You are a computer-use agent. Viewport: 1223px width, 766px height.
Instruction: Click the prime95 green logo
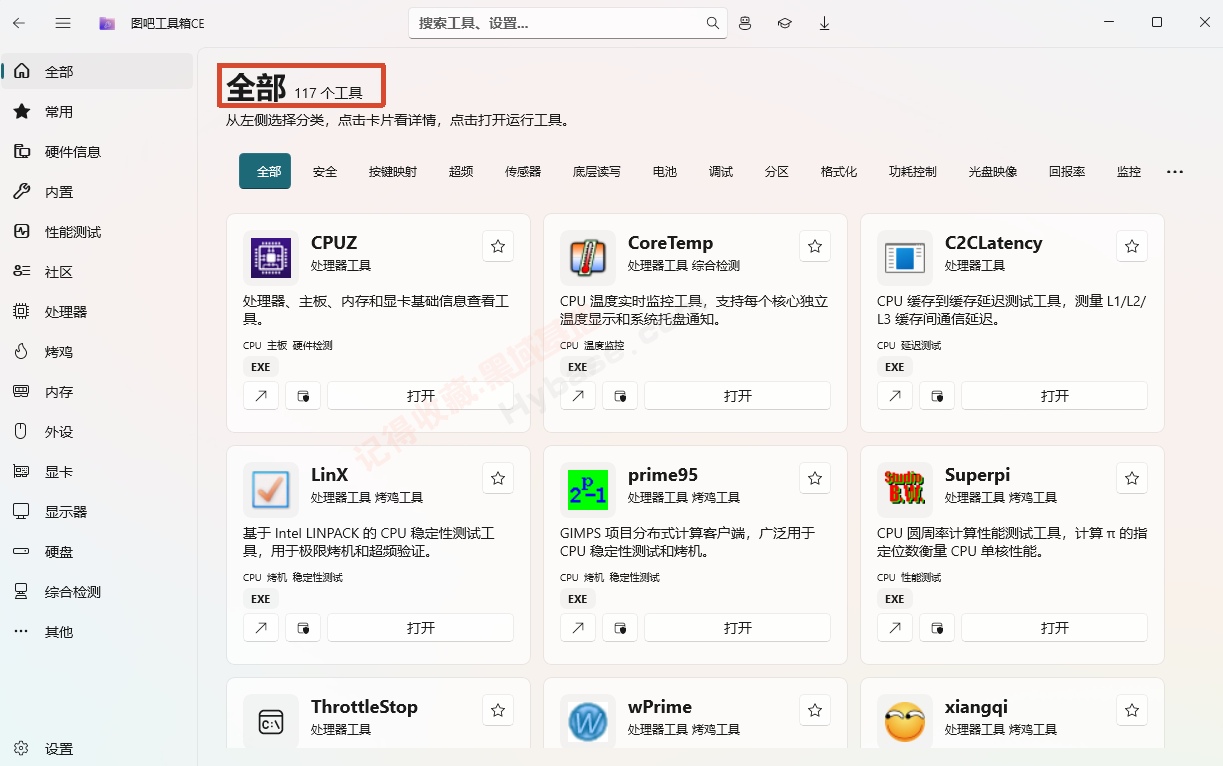(x=588, y=490)
